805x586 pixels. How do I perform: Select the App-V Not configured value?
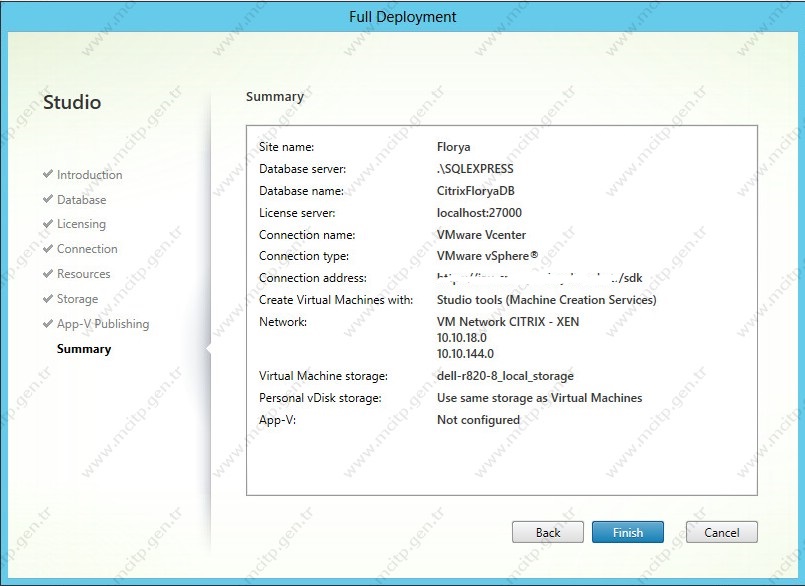pyautogui.click(x=478, y=420)
